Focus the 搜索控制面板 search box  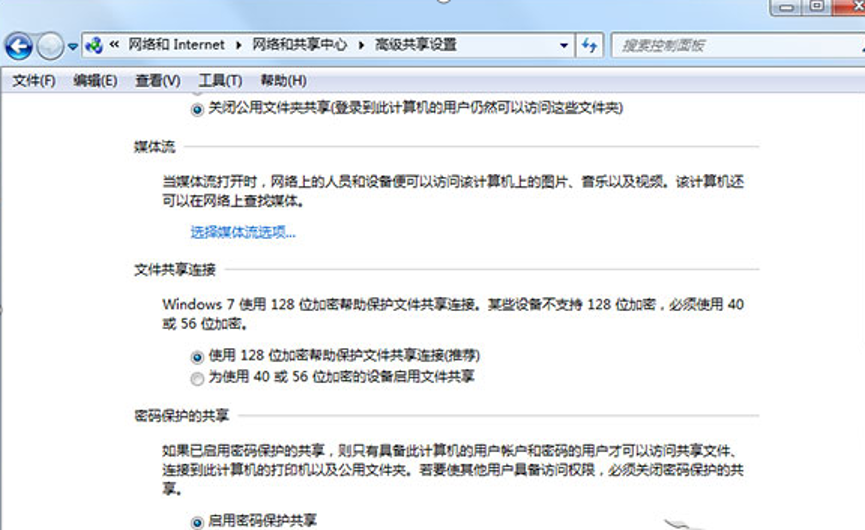[x=738, y=45]
